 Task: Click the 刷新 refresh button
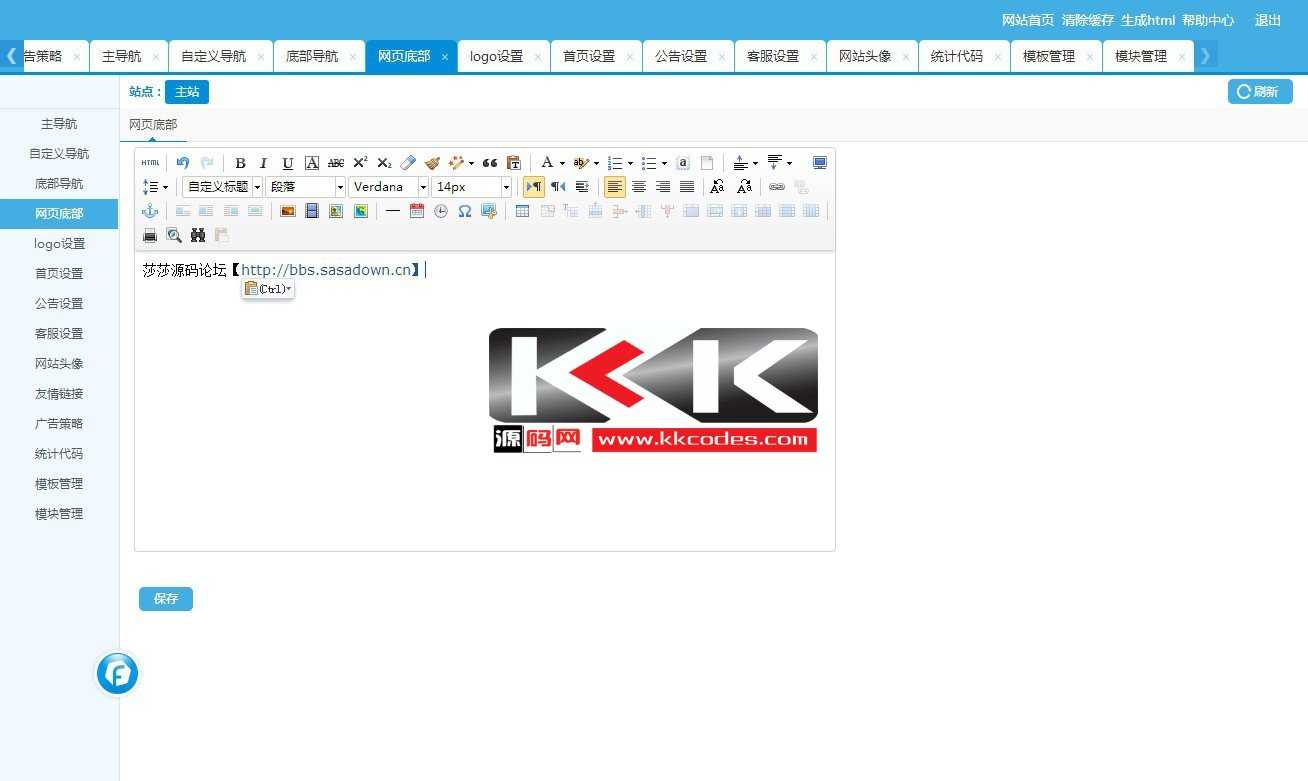pos(1260,92)
